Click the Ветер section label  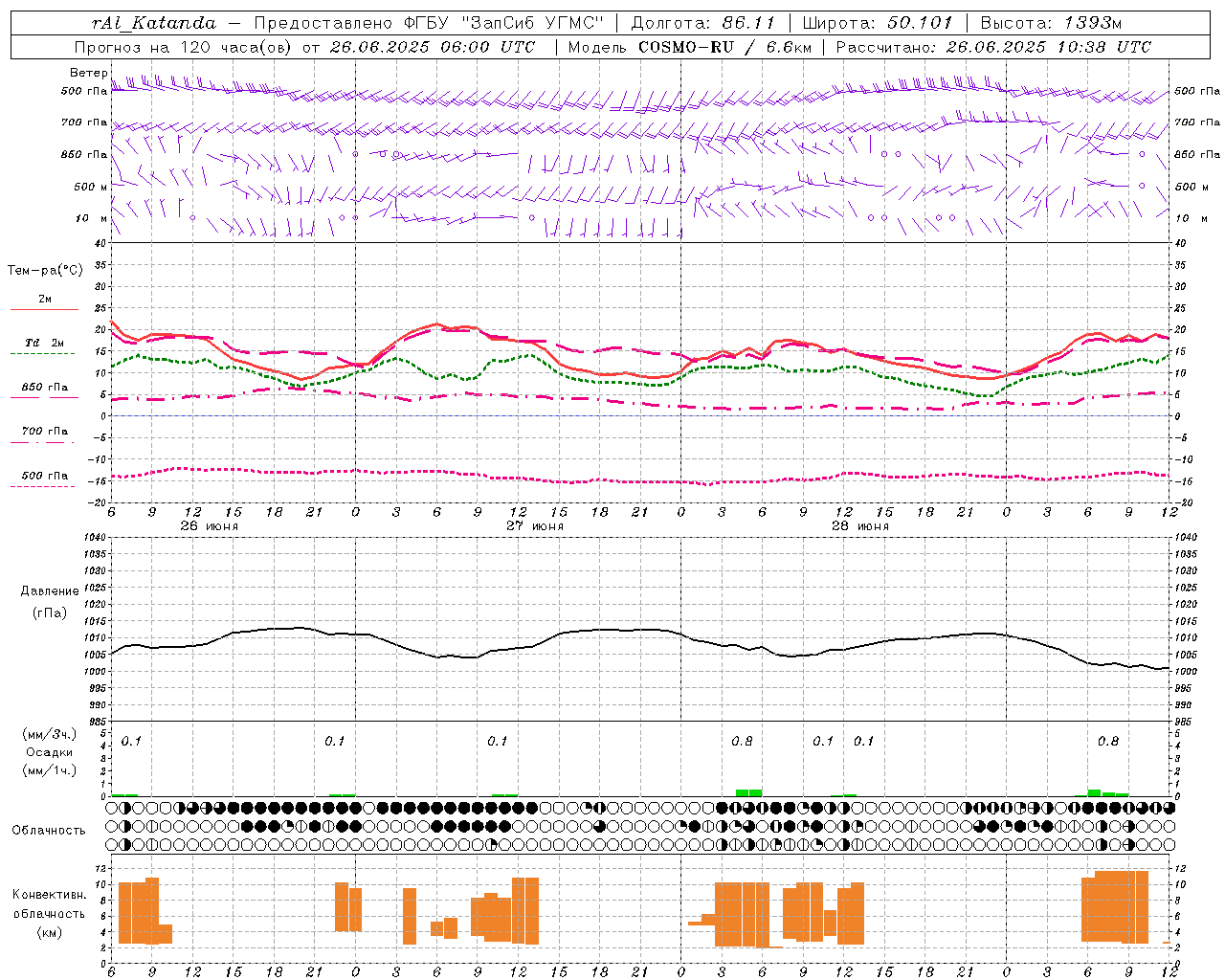(88, 73)
